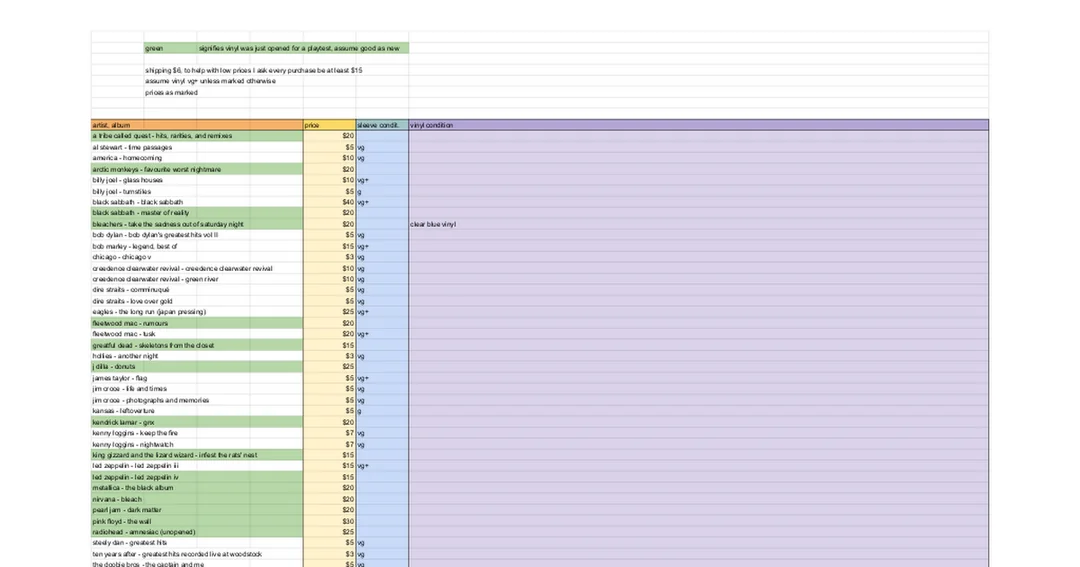Select 'billy joel - glass houses' cell
Image resolution: width=1080 pixels, height=567 pixels.
(x=197, y=181)
